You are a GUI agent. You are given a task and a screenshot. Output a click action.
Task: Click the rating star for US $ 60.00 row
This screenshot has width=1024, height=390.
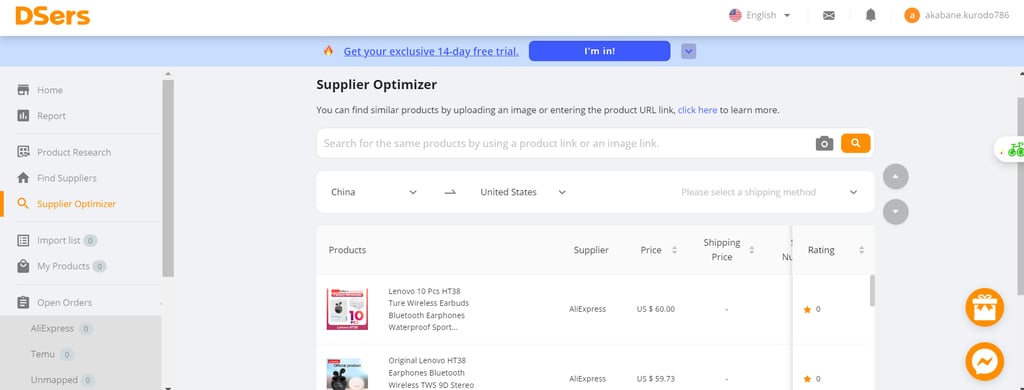click(807, 310)
